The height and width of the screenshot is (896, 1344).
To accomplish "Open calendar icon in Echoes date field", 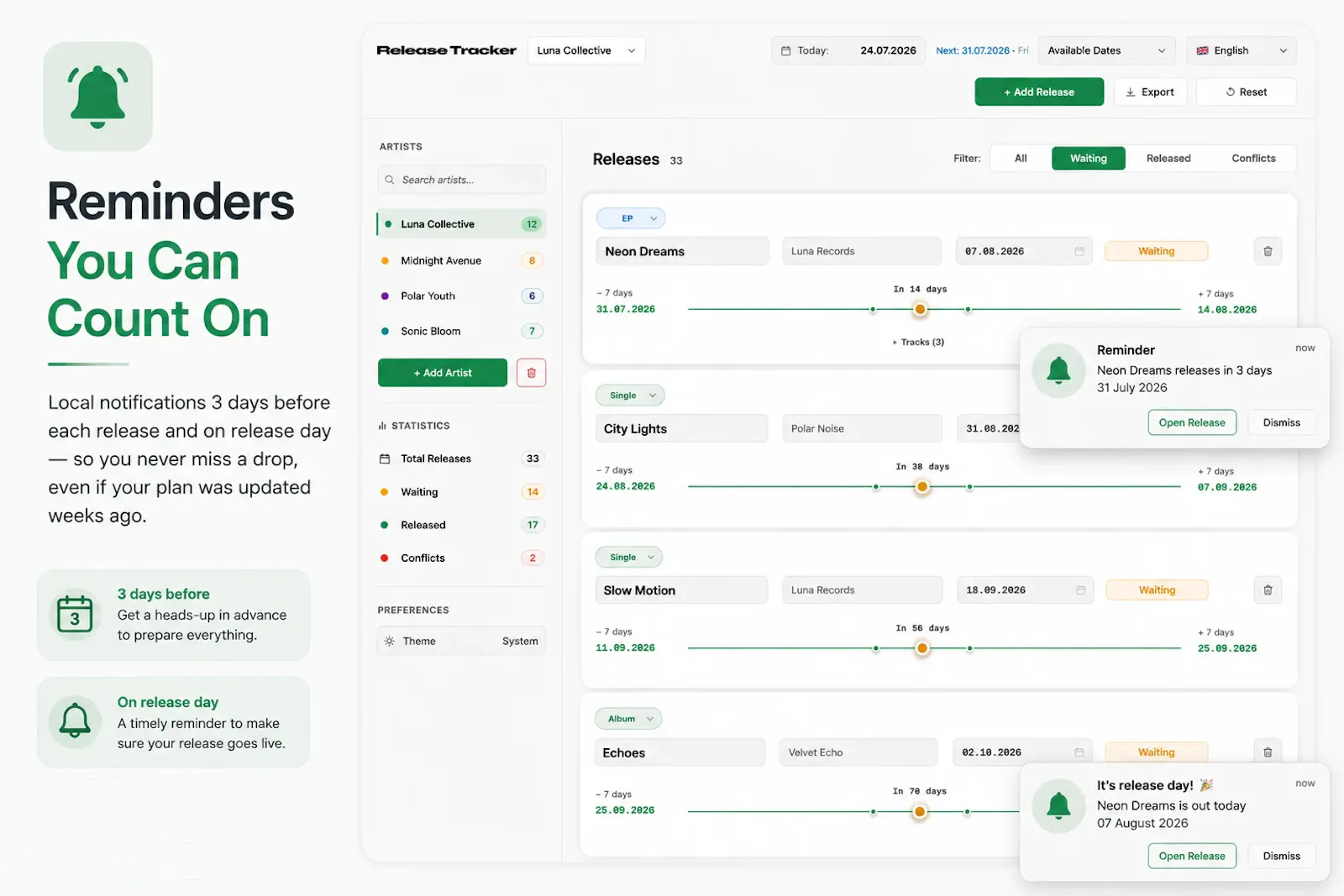I will coord(1079,752).
